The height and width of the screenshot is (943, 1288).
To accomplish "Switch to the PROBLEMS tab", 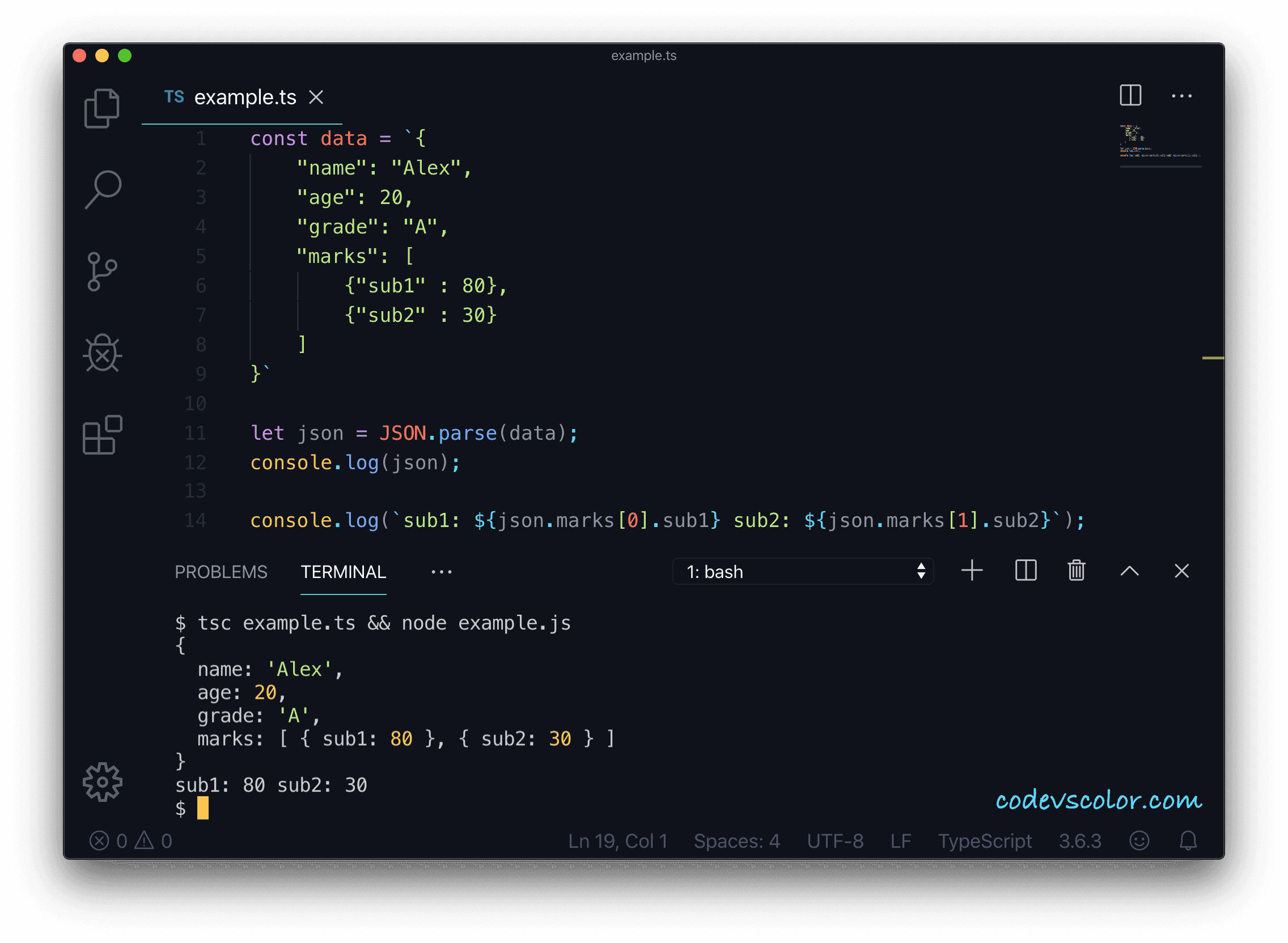I will click(222, 571).
